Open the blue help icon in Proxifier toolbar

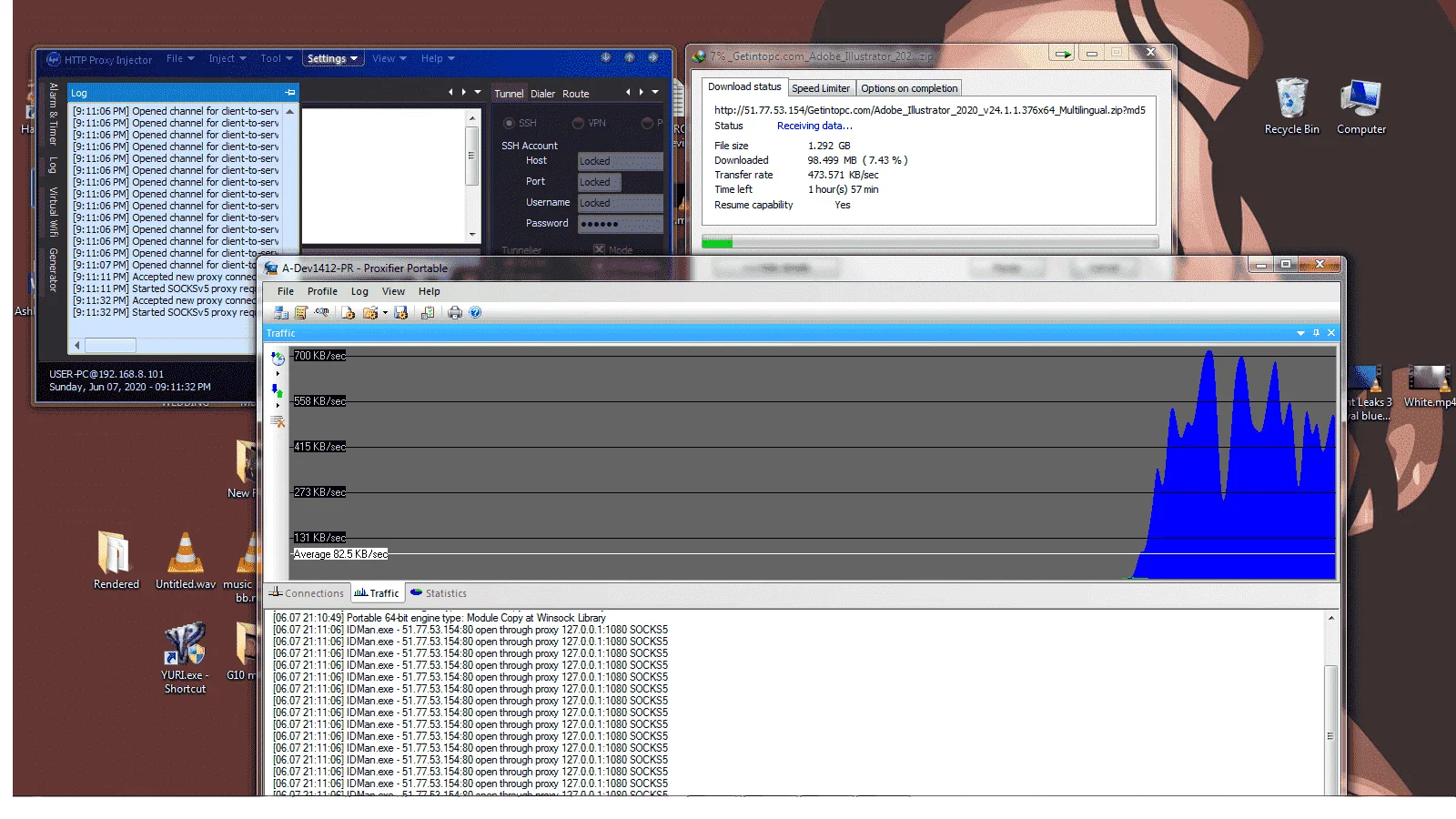pyautogui.click(x=475, y=313)
